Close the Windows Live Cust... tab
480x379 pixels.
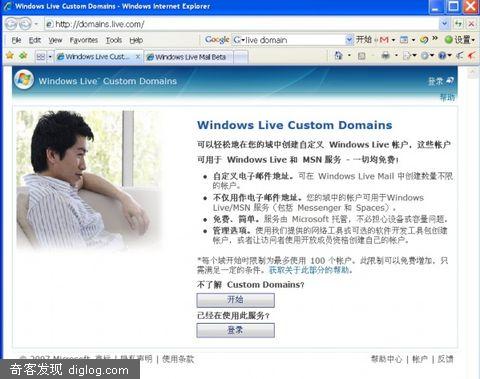[x=138, y=57]
